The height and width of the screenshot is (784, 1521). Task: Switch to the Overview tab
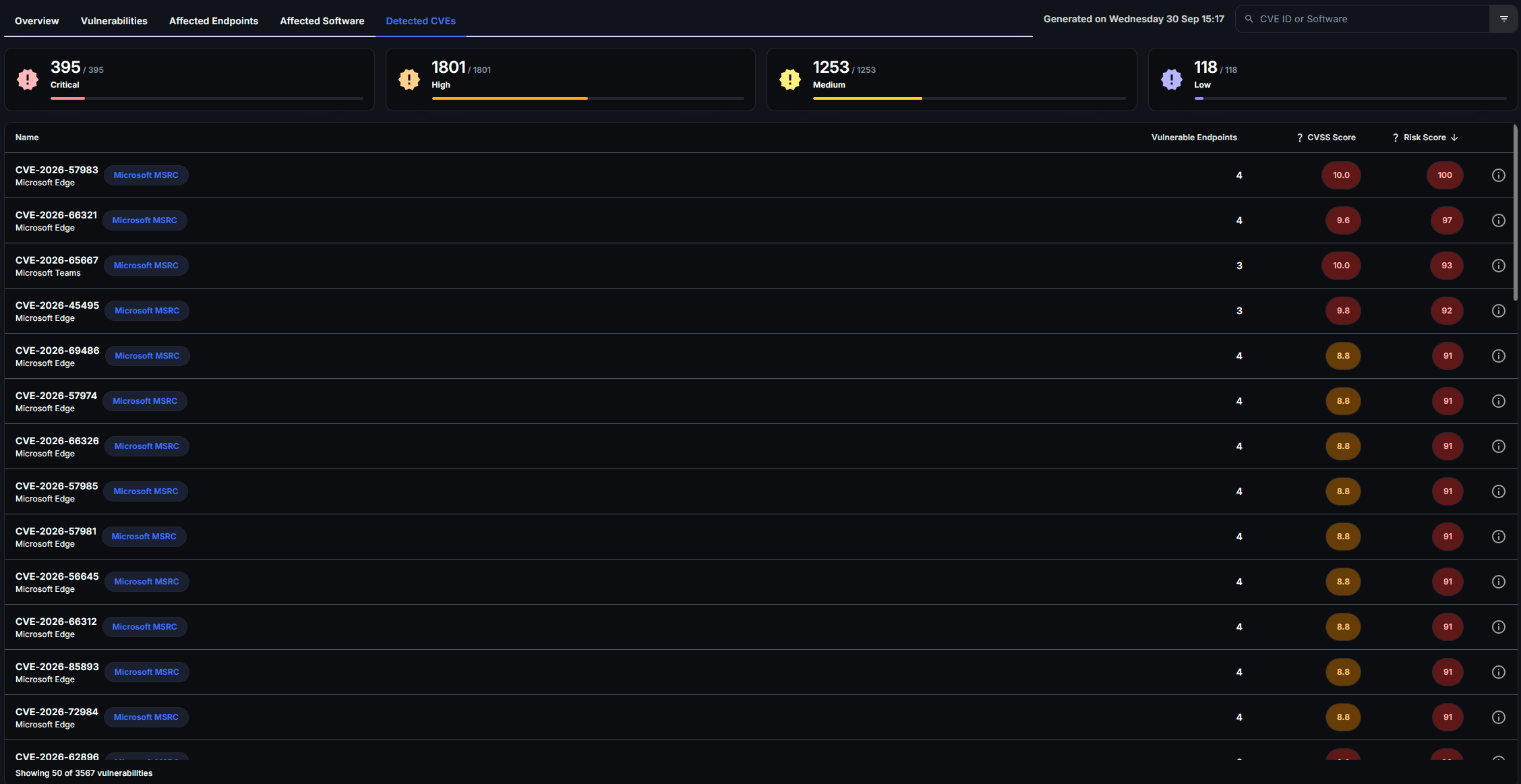click(37, 20)
